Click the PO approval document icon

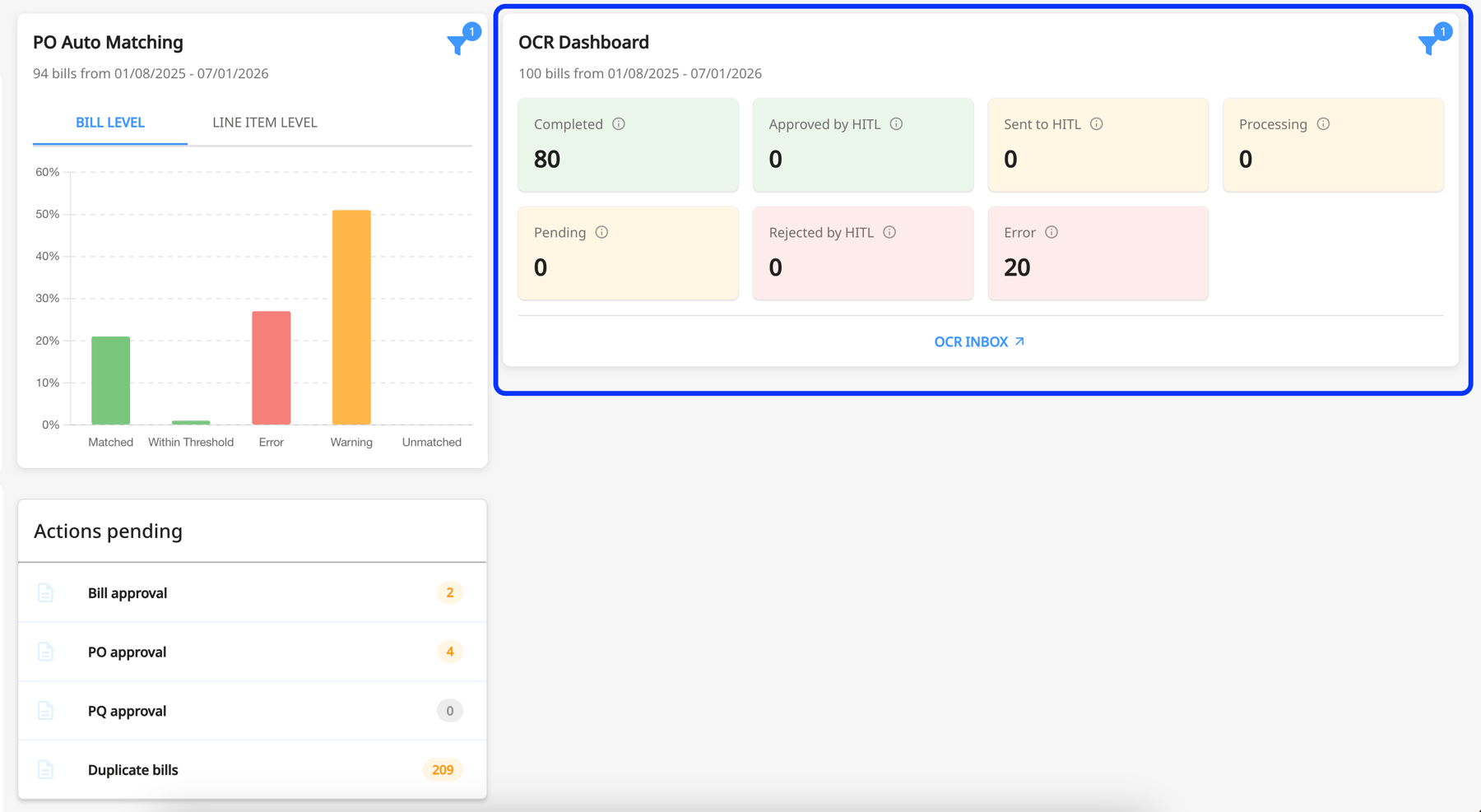point(45,652)
